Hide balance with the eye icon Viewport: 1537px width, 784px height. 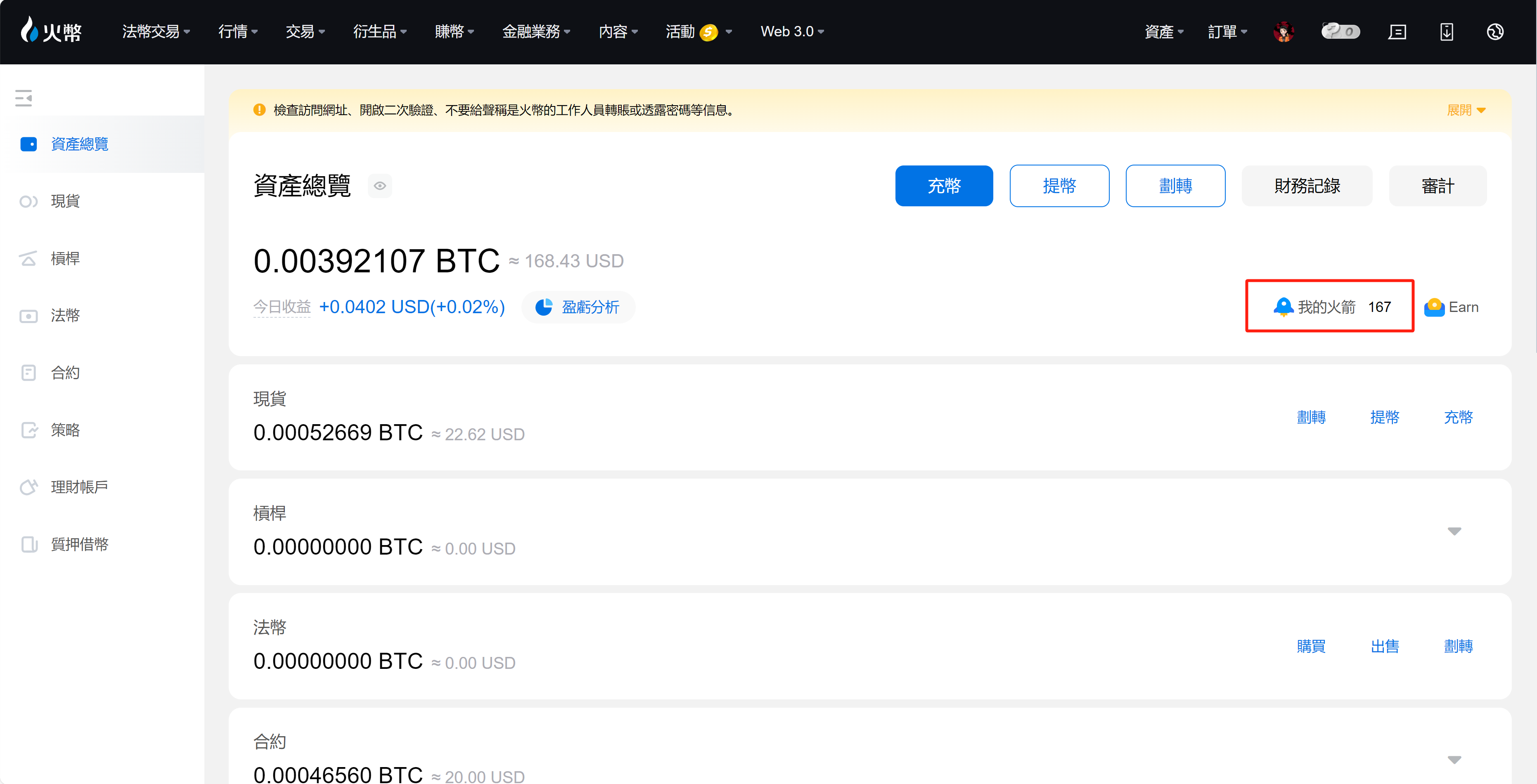coord(380,186)
